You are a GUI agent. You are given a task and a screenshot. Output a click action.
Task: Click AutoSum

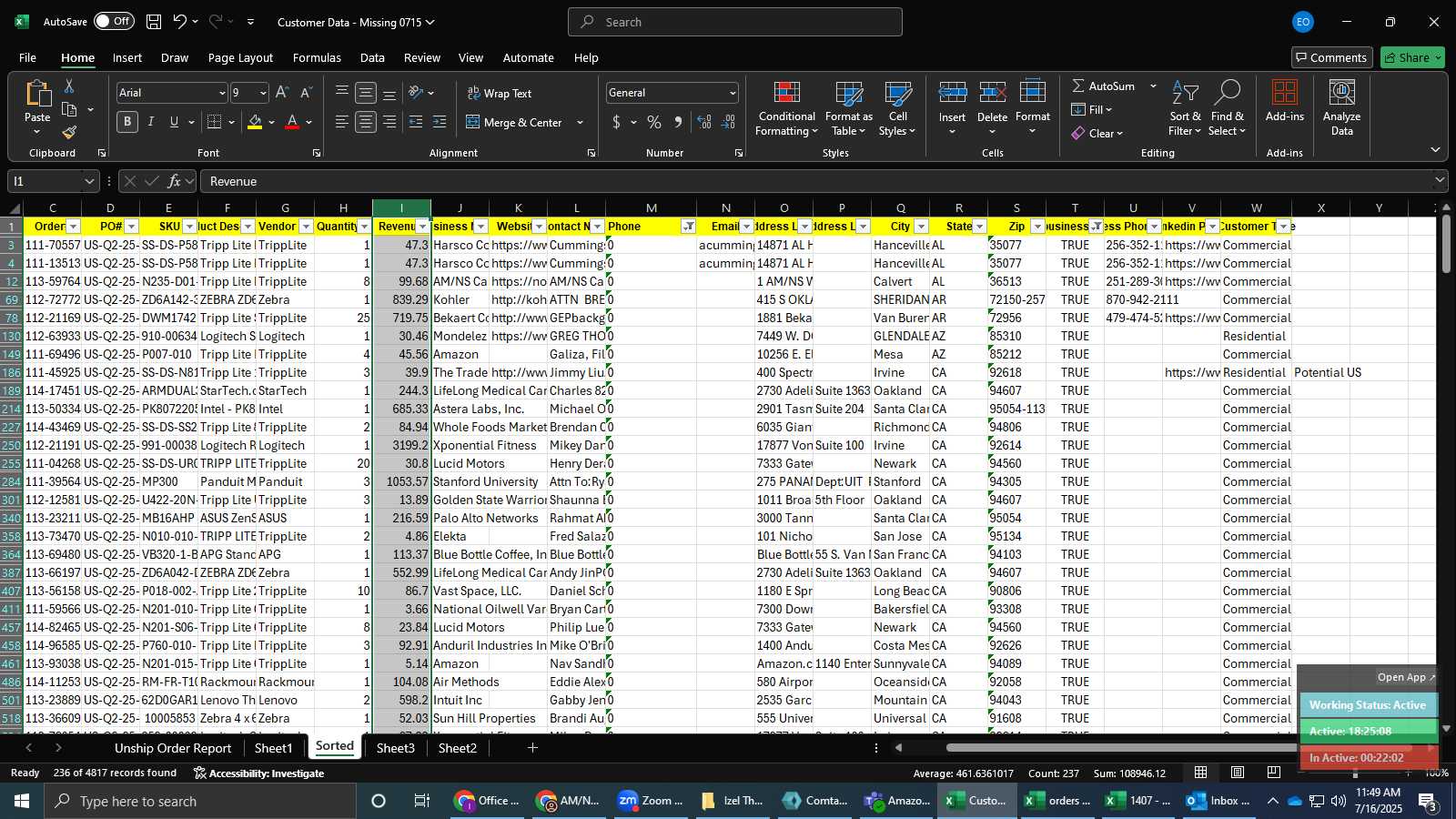[1103, 86]
